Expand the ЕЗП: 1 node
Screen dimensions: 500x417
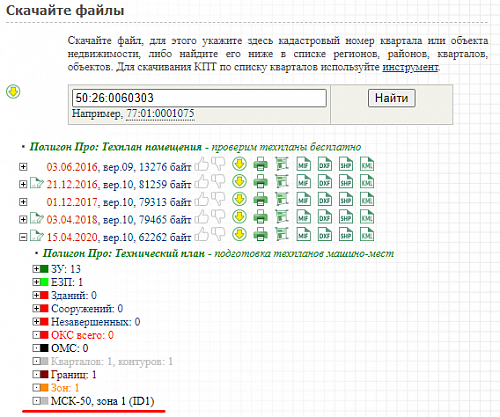click(36, 282)
